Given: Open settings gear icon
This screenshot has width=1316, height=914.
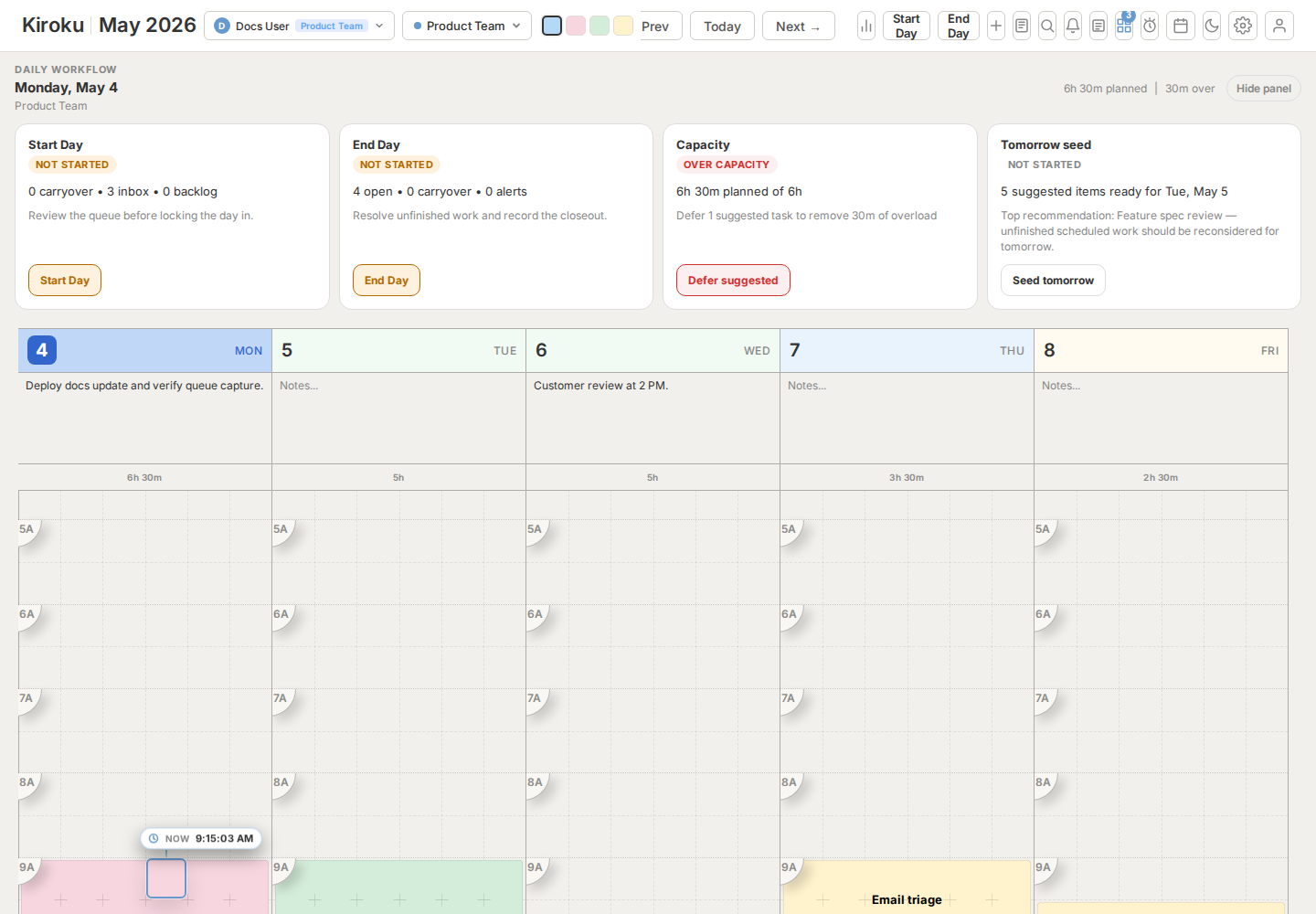Looking at the screenshot, I should pos(1243,26).
